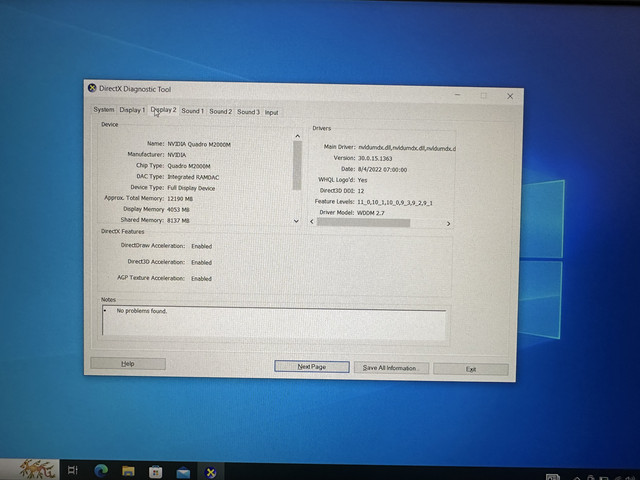The width and height of the screenshot is (640, 480).
Task: Select the name NVIDIA Quadro M2000M
Action: pyautogui.click(x=199, y=144)
